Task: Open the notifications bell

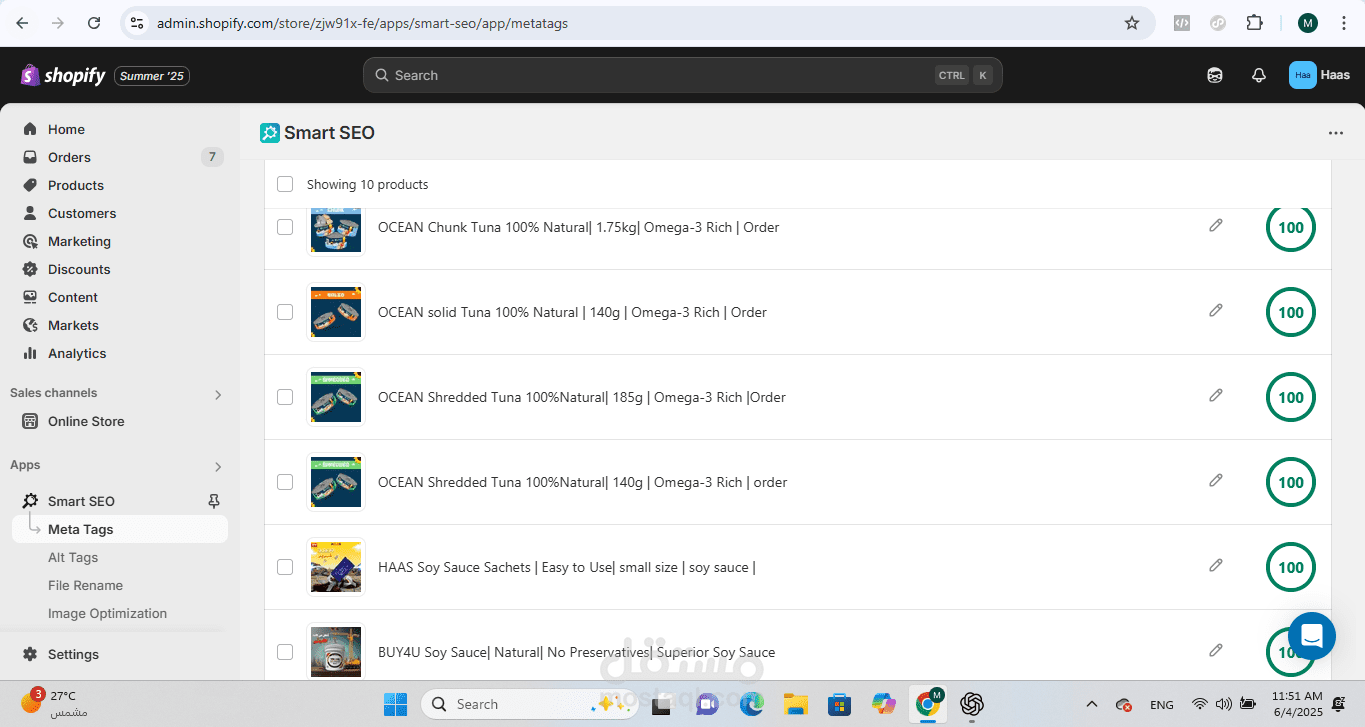Action: (x=1259, y=75)
